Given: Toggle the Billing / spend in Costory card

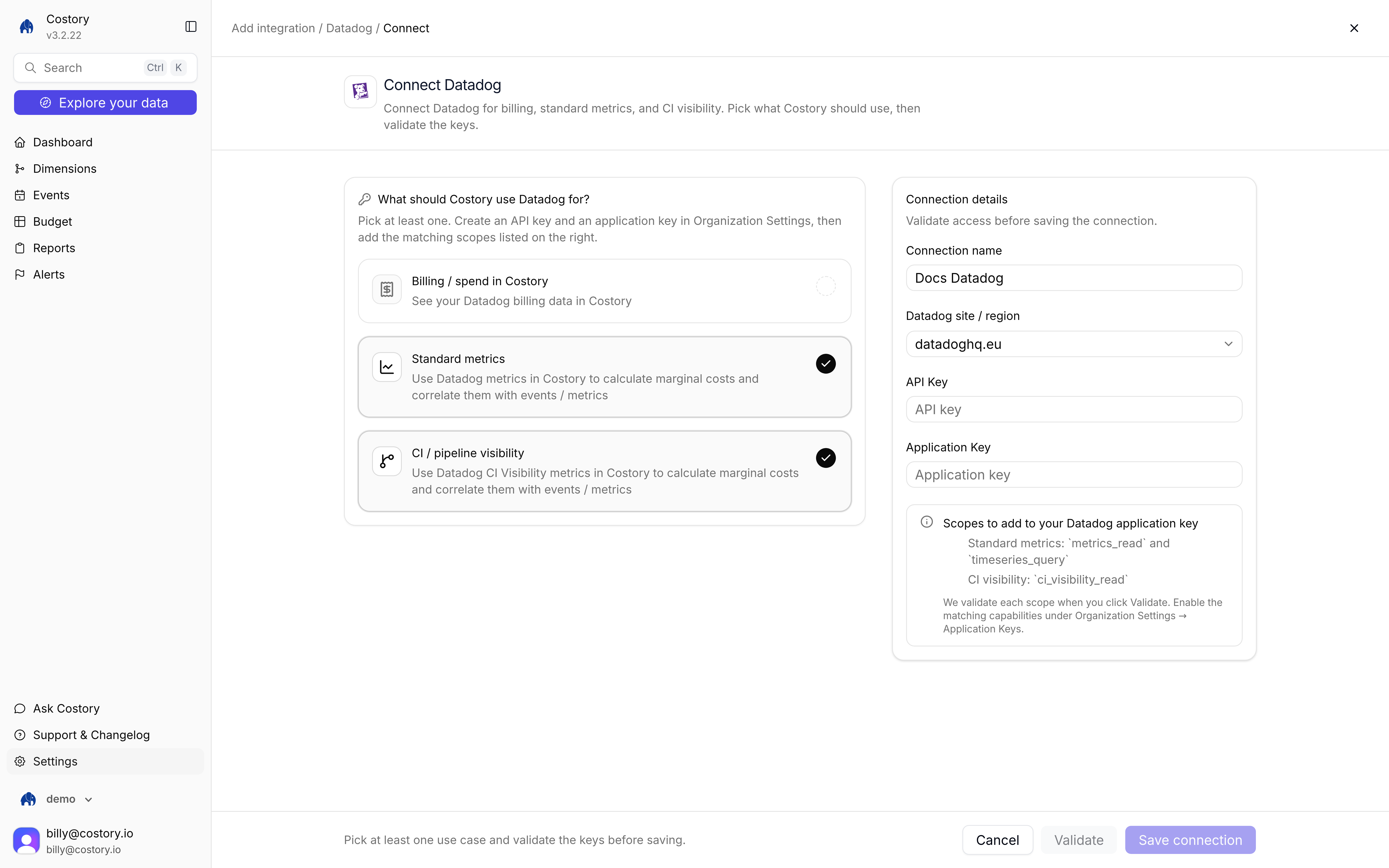Looking at the screenshot, I should [604, 291].
